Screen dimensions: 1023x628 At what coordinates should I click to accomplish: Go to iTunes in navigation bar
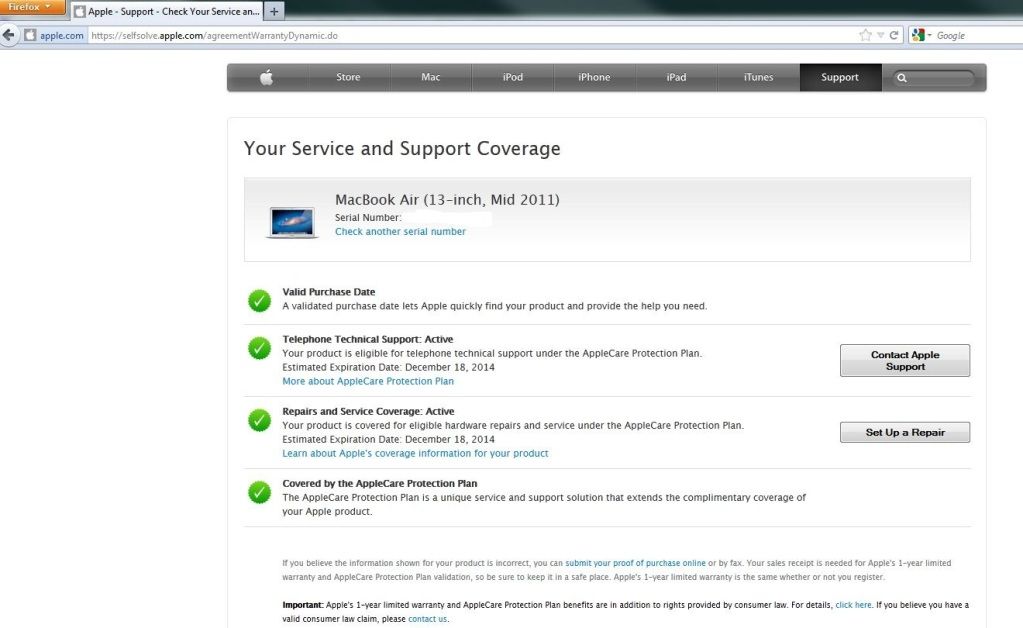pyautogui.click(x=758, y=77)
